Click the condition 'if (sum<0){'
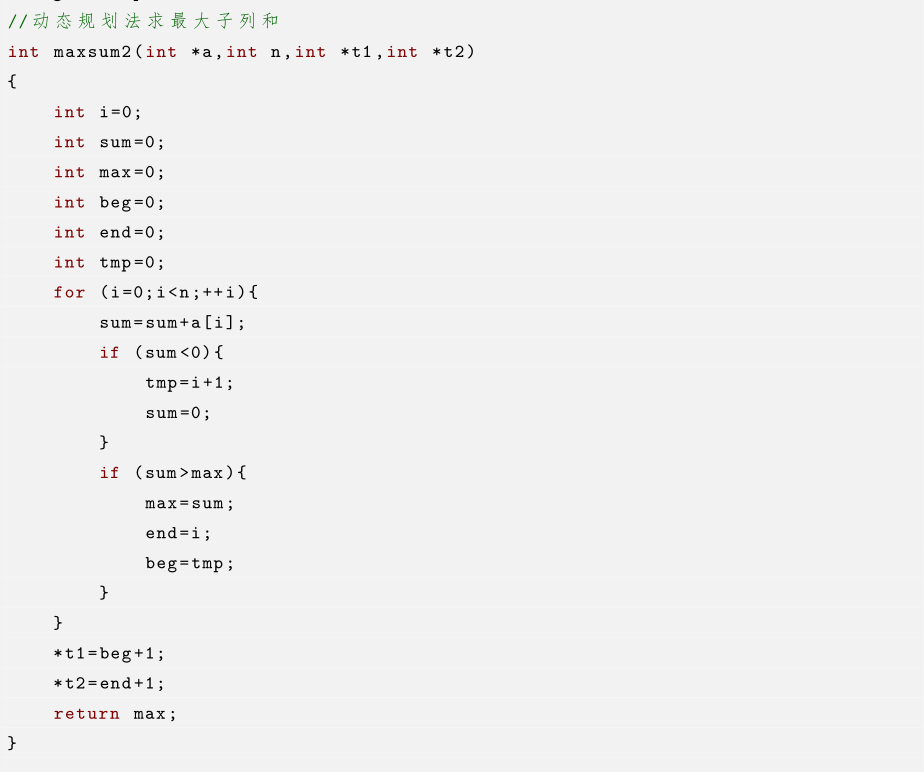Viewport: 924px width, 772px height. pos(161,352)
